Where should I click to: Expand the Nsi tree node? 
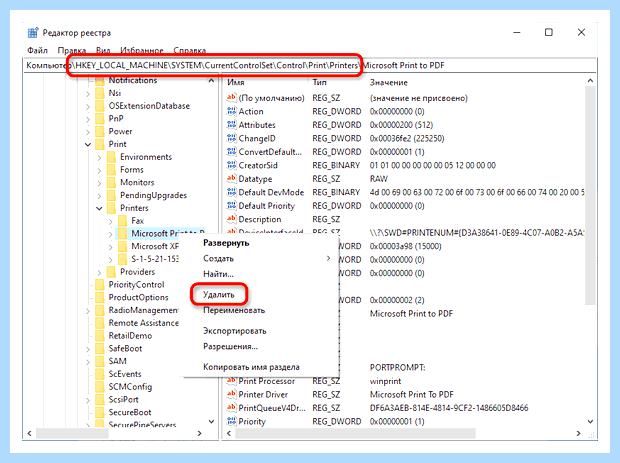[x=88, y=93]
